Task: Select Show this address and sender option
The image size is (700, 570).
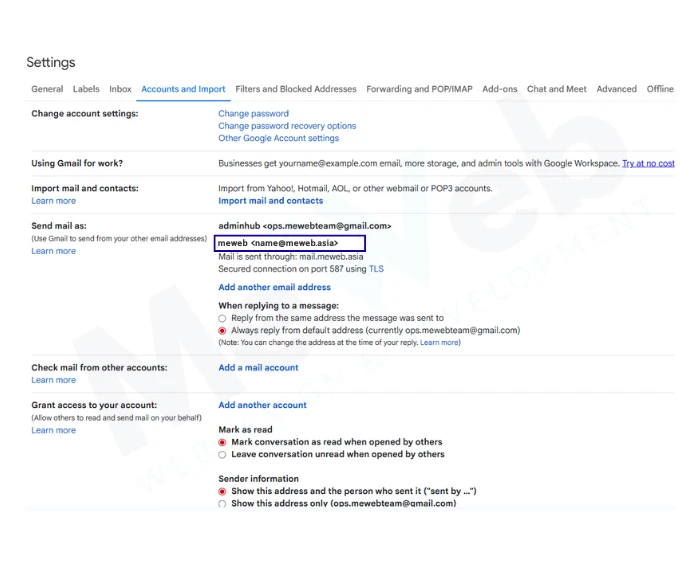Action: point(222,492)
